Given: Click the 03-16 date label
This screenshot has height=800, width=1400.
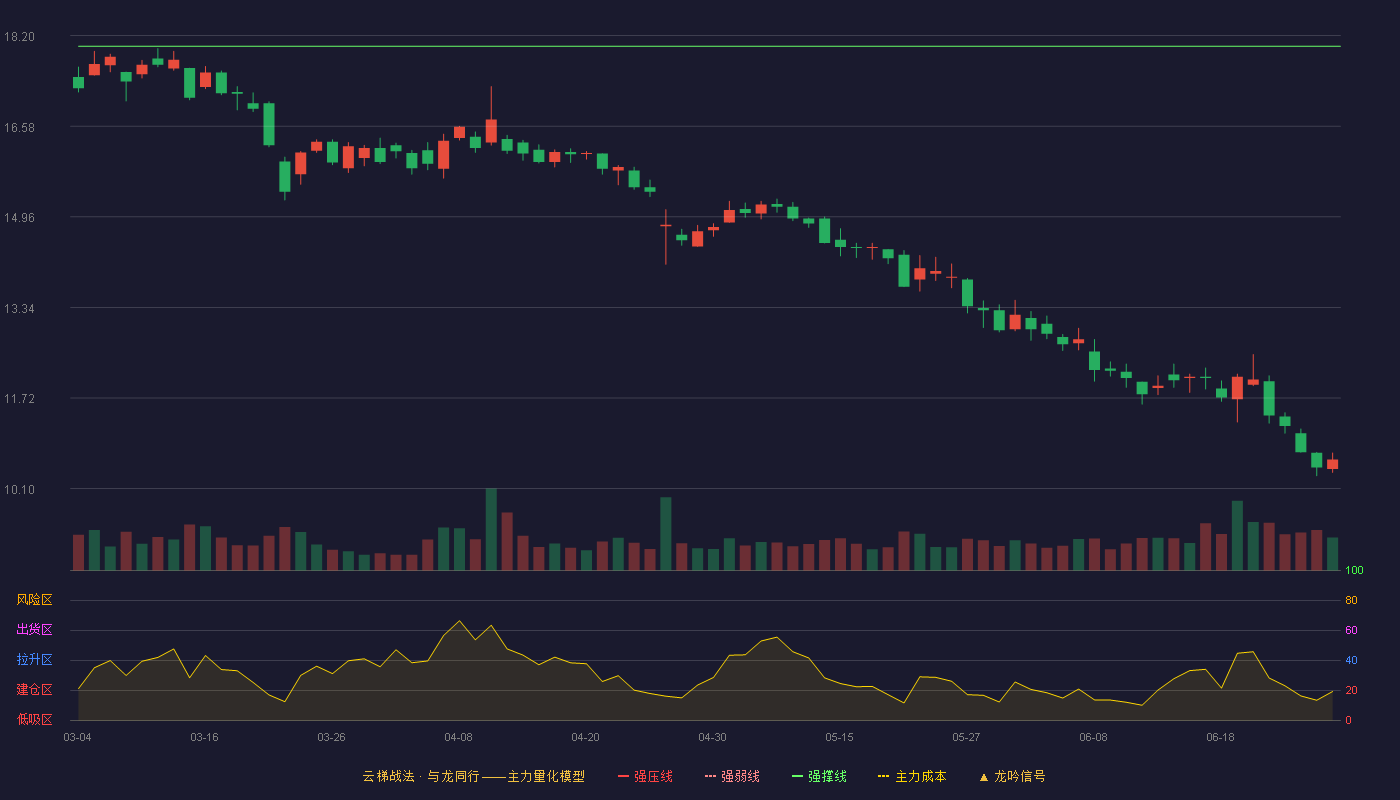Looking at the screenshot, I should [x=204, y=737].
